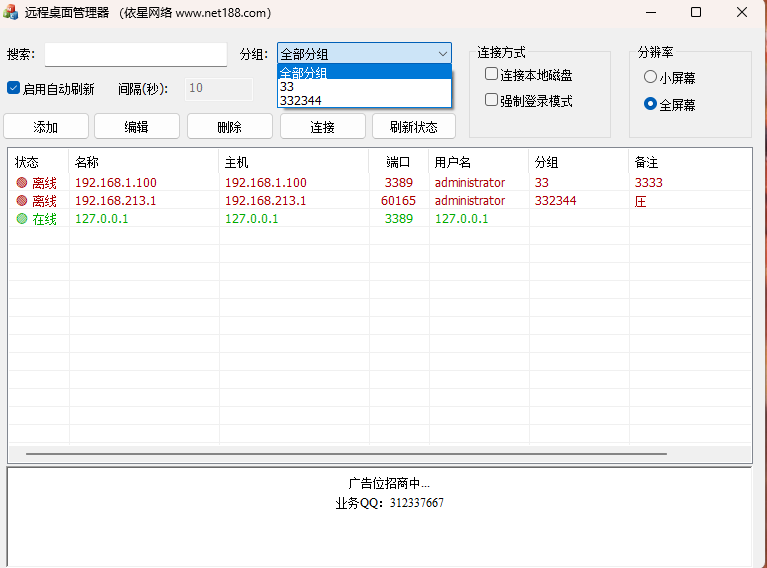Screen dimensions: 767x568
Task: Click the app icon in title bar
Action: click(x=12, y=13)
